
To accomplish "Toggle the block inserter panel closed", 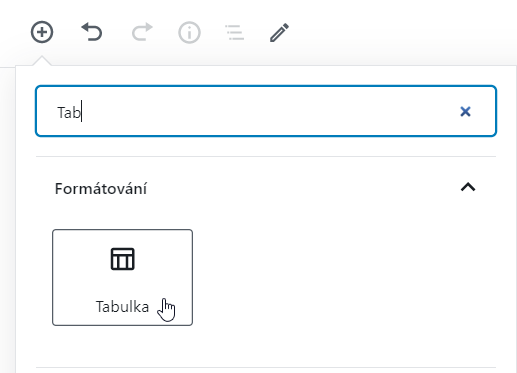I will 42,32.
